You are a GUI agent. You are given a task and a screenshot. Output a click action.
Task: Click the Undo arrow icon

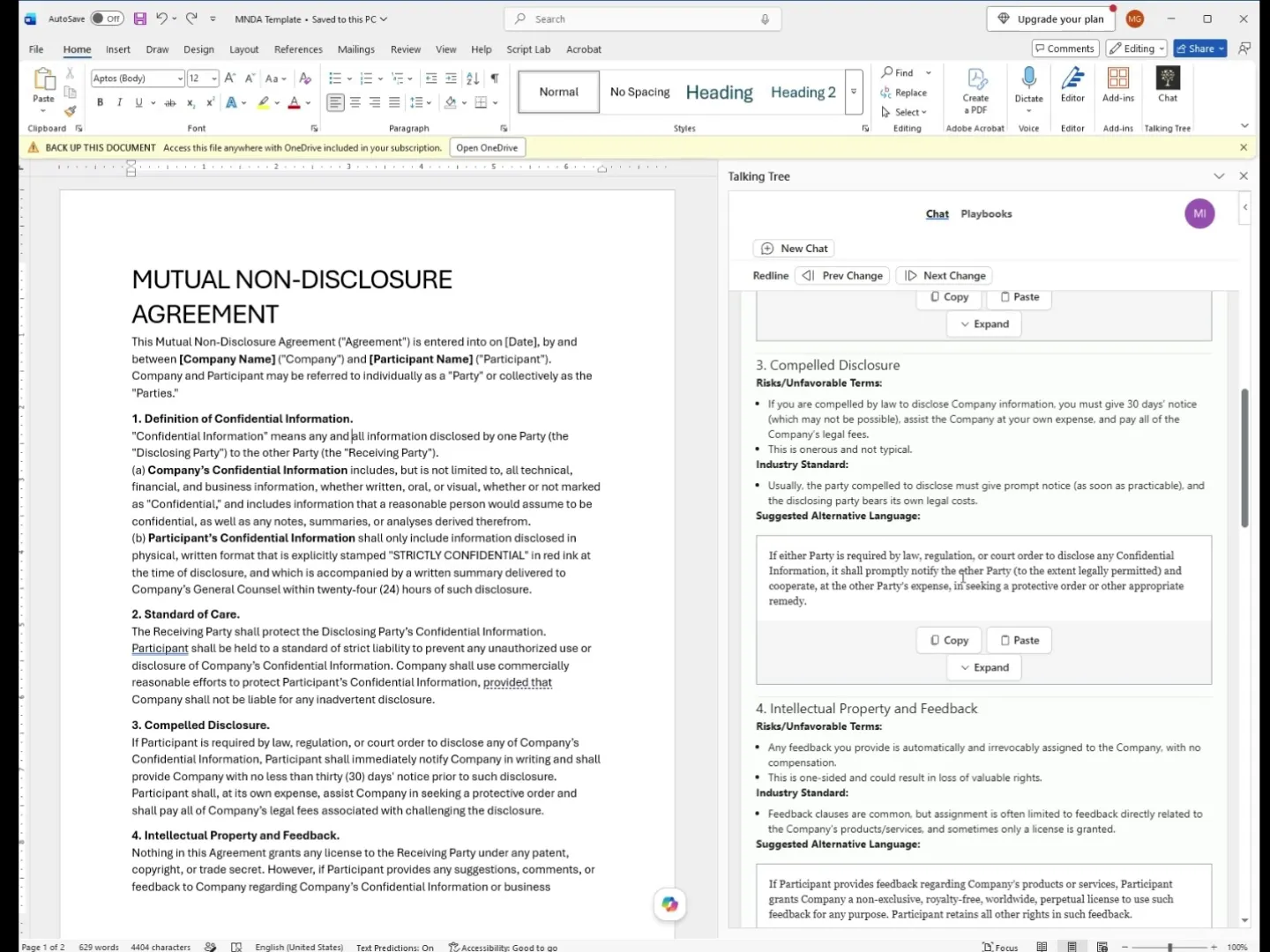tap(161, 19)
